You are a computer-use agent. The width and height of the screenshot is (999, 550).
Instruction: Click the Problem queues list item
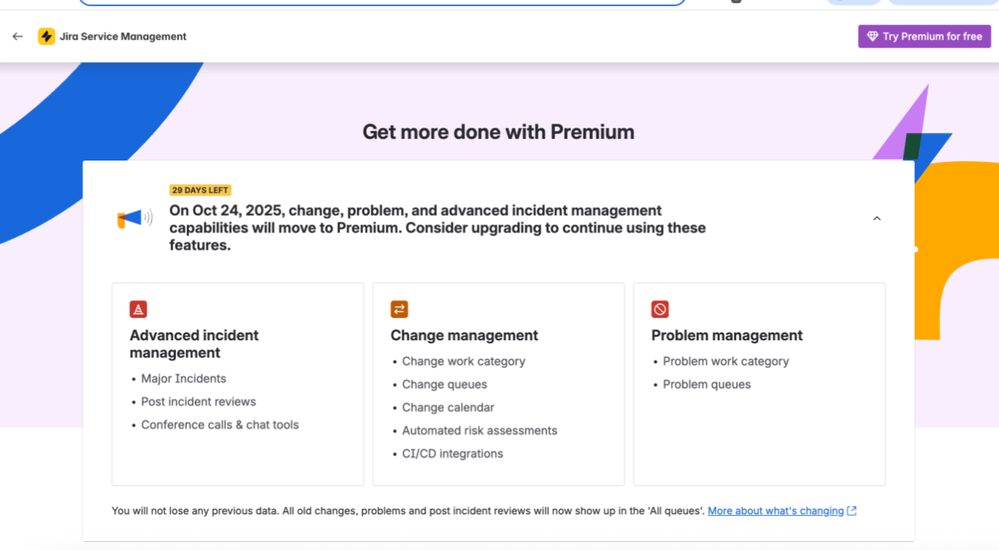click(x=706, y=385)
